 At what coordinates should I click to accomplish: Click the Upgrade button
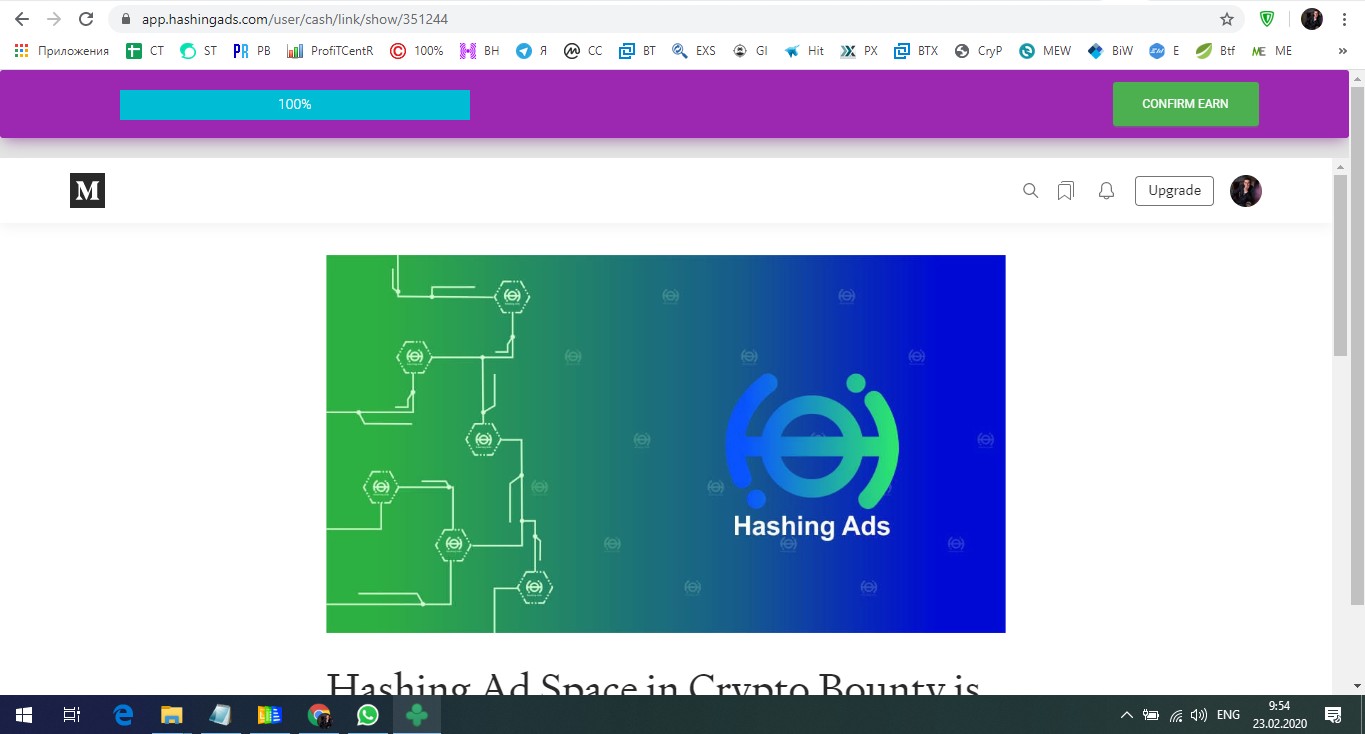(1174, 191)
